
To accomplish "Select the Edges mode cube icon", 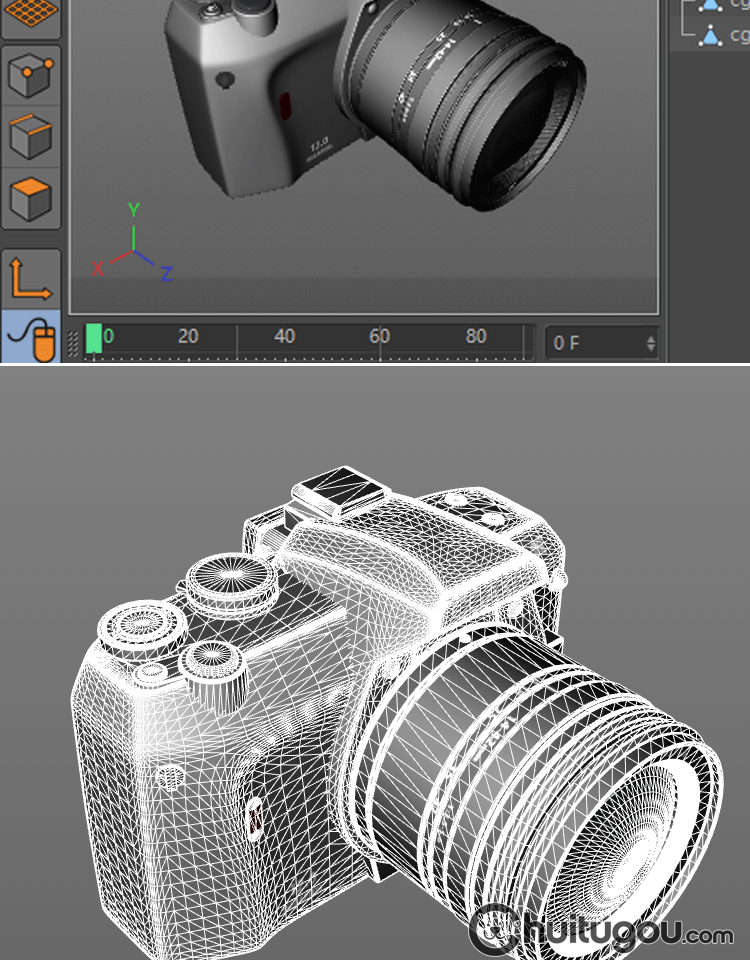I will click(31, 137).
